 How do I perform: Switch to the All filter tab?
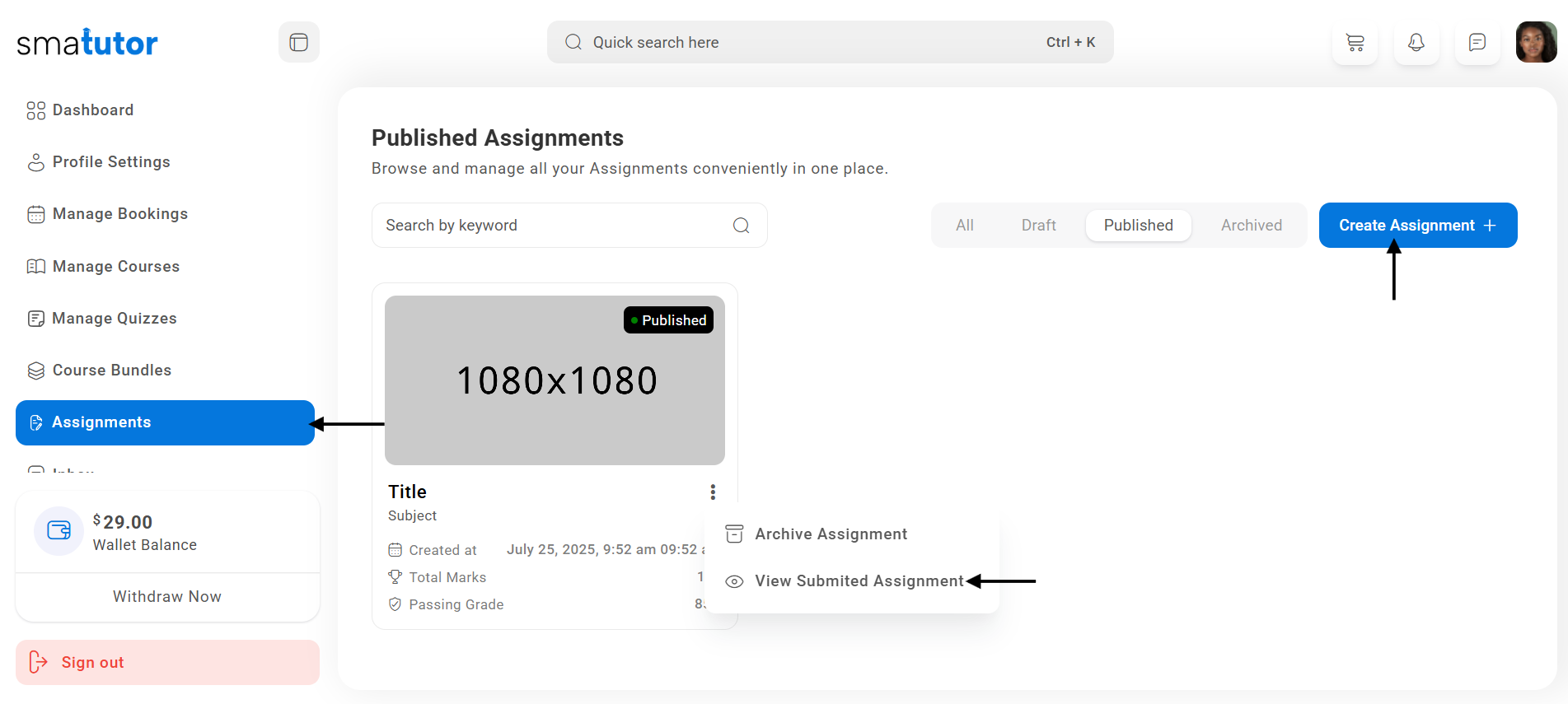(x=964, y=226)
